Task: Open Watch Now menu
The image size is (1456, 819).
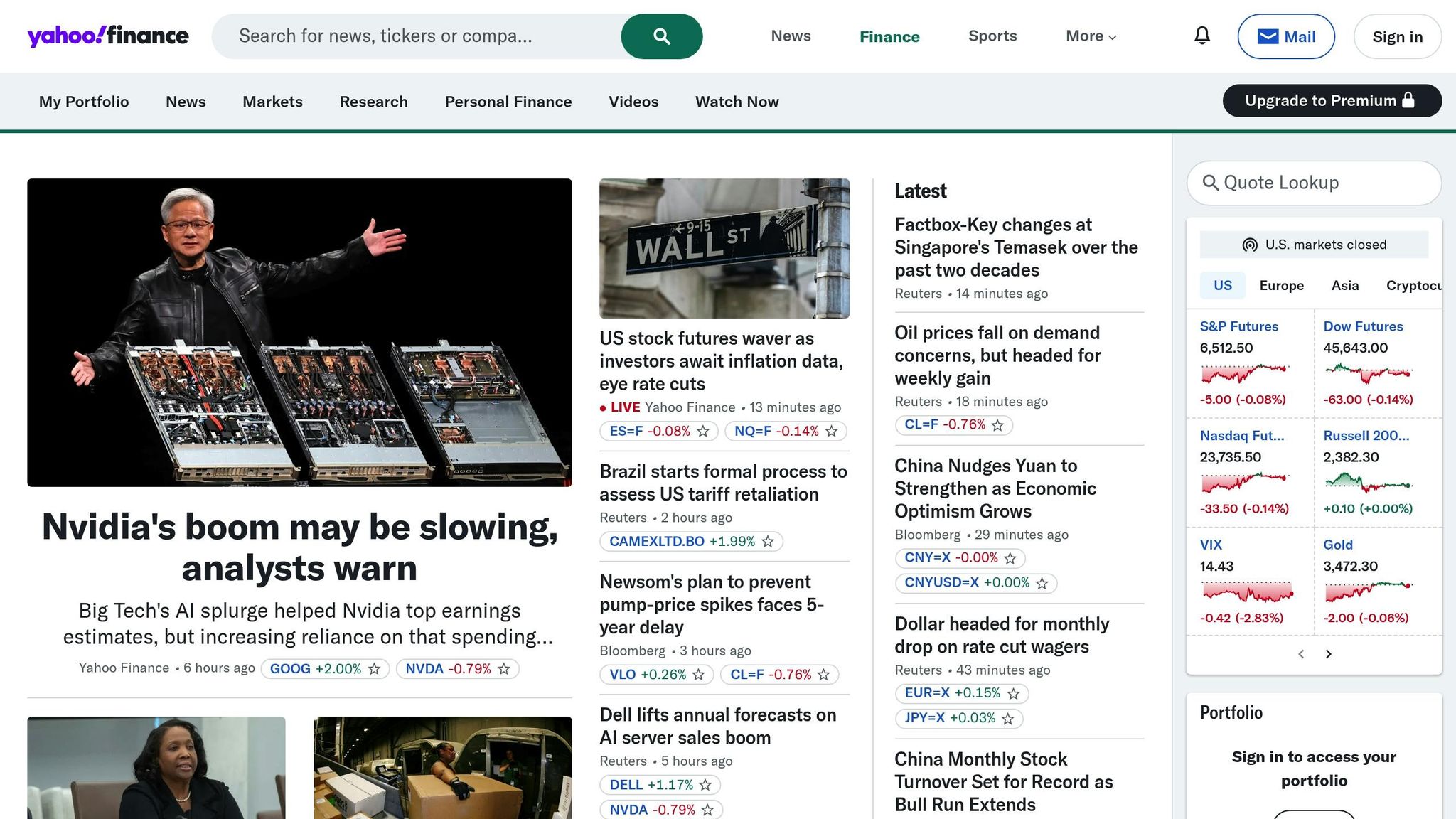Action: pos(737,102)
